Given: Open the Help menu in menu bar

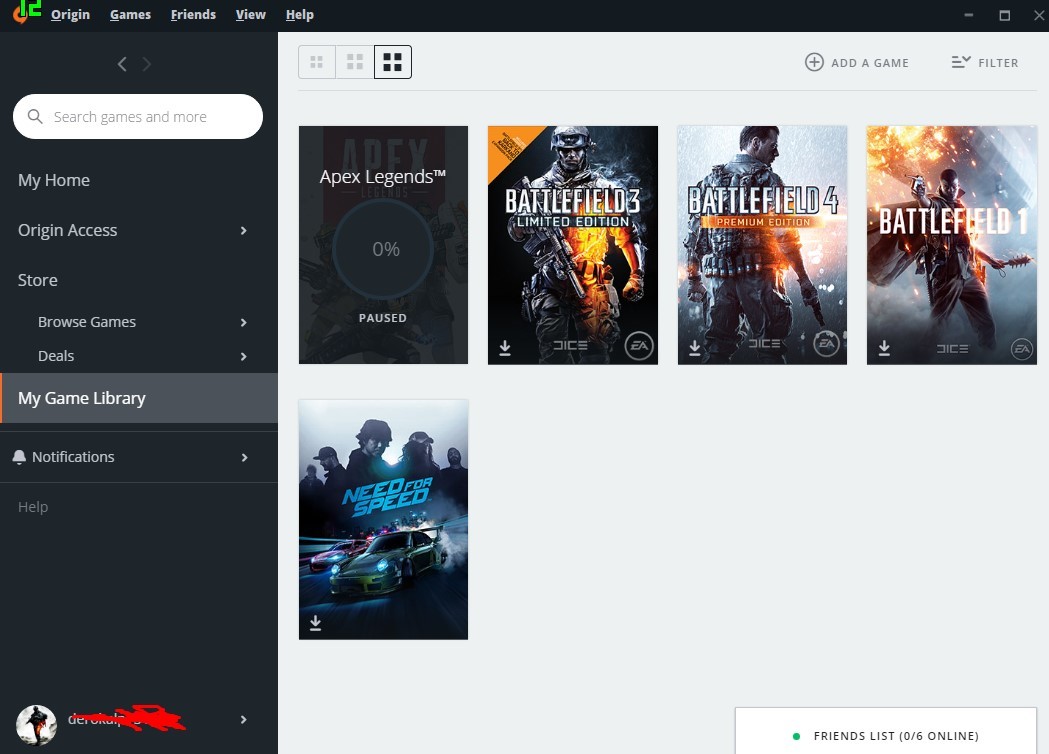Looking at the screenshot, I should [x=300, y=15].
